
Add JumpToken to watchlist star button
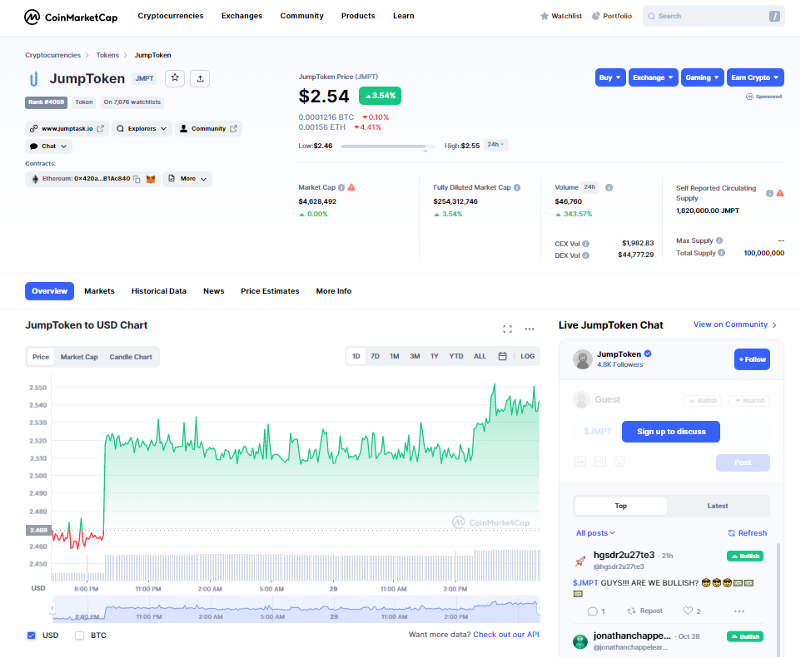click(175, 78)
